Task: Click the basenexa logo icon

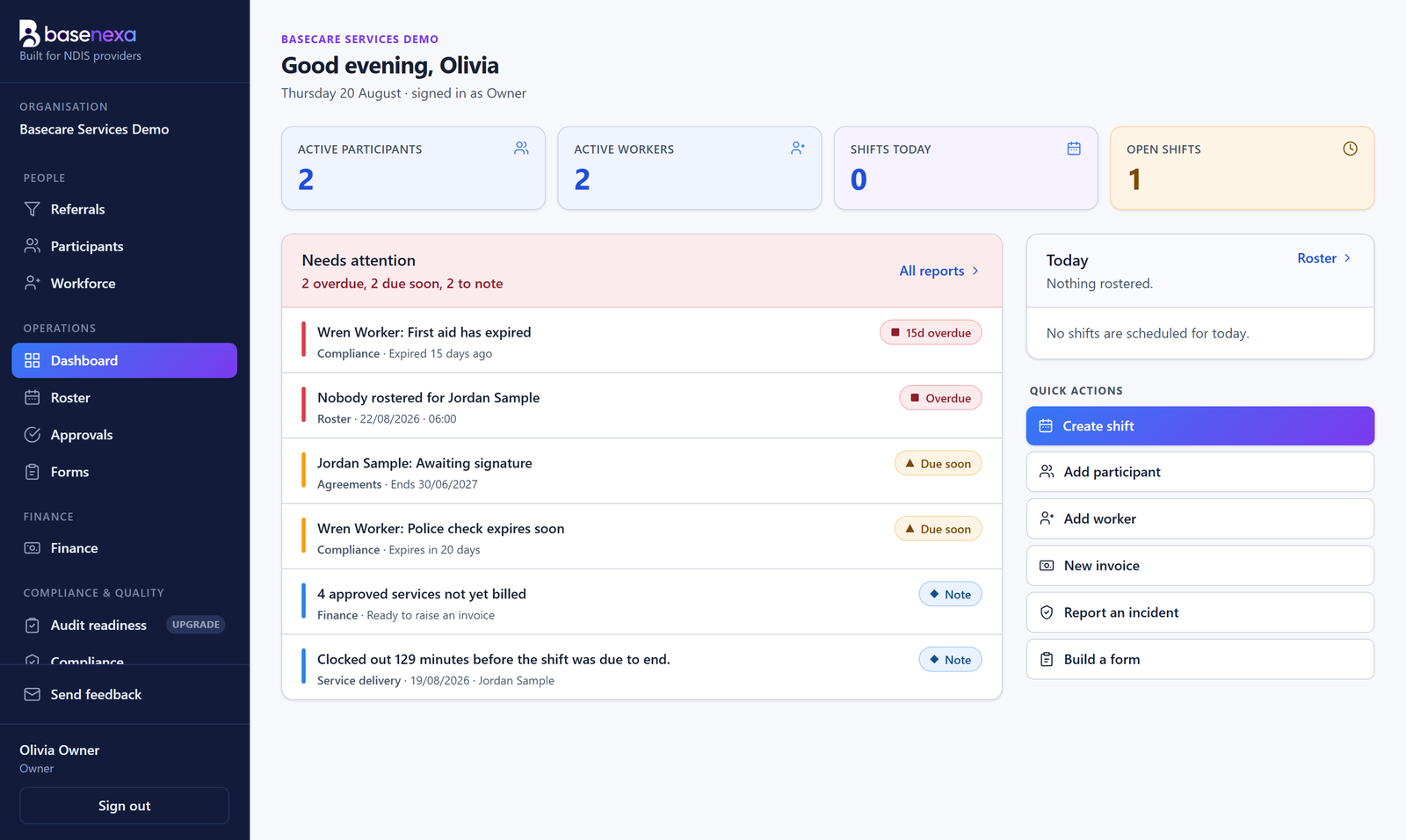Action: click(29, 33)
